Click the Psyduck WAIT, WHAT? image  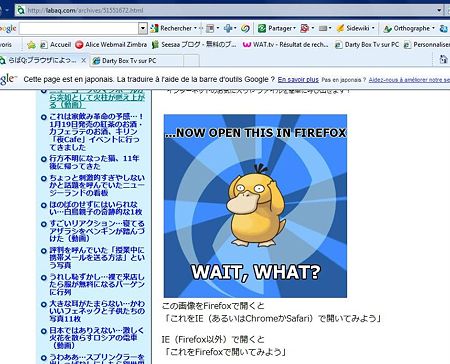click(255, 206)
